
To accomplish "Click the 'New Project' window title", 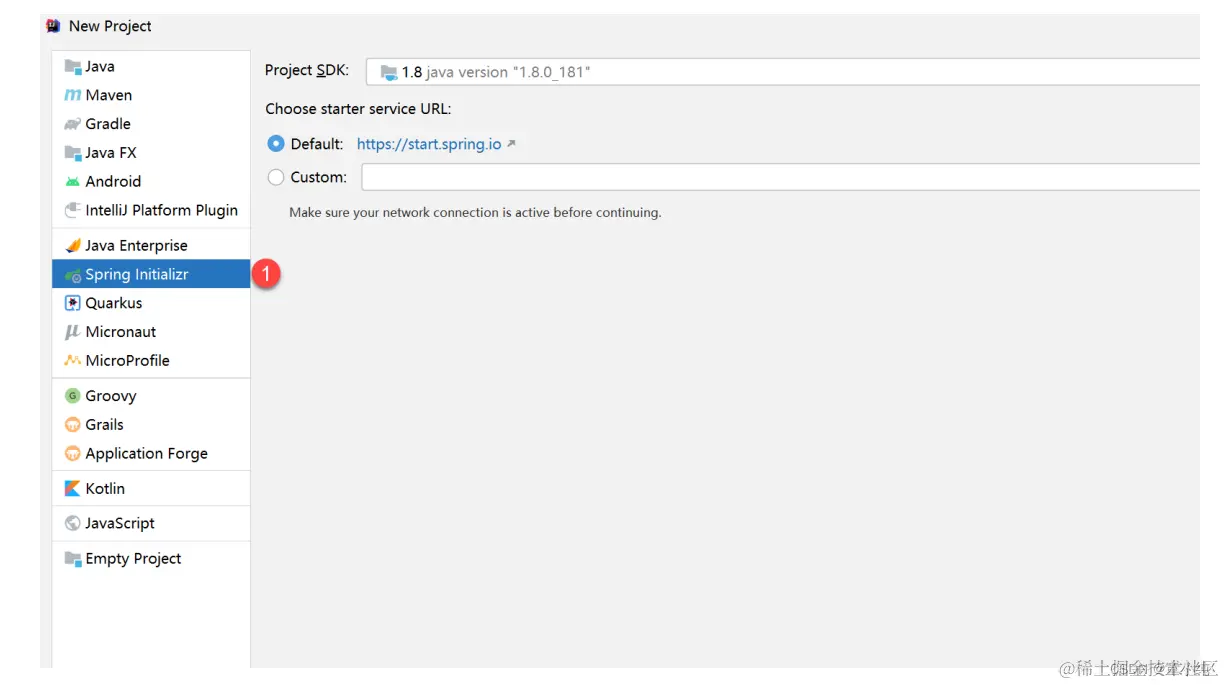I will coord(110,26).
